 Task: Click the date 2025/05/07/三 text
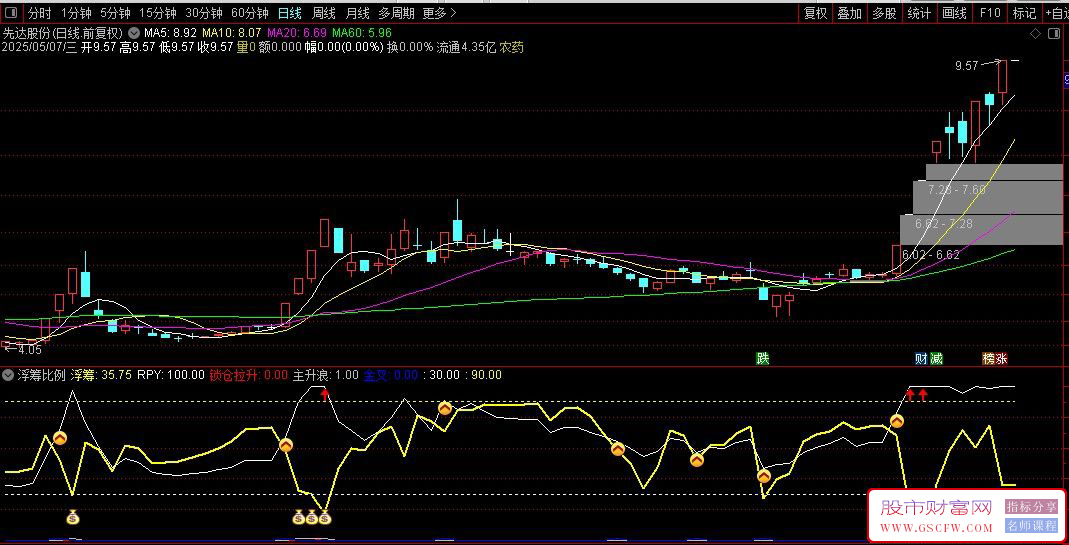[x=41, y=47]
